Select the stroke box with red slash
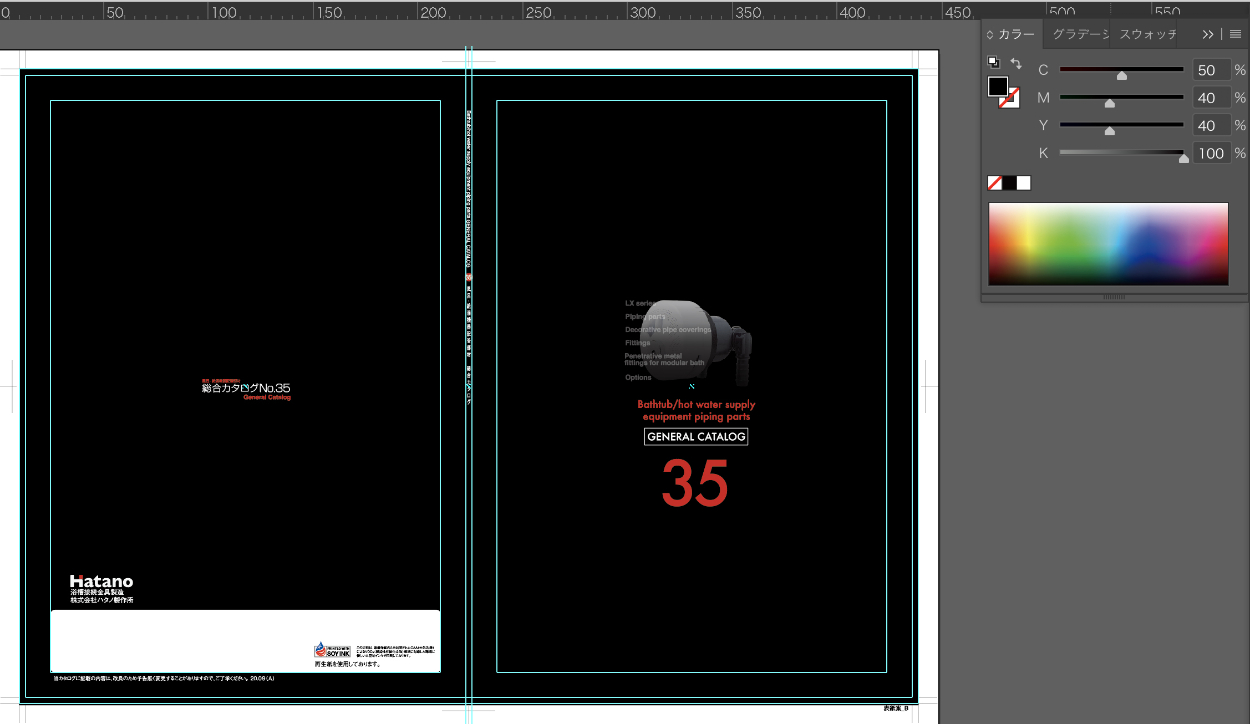This screenshot has height=724, width=1250. 1010,98
